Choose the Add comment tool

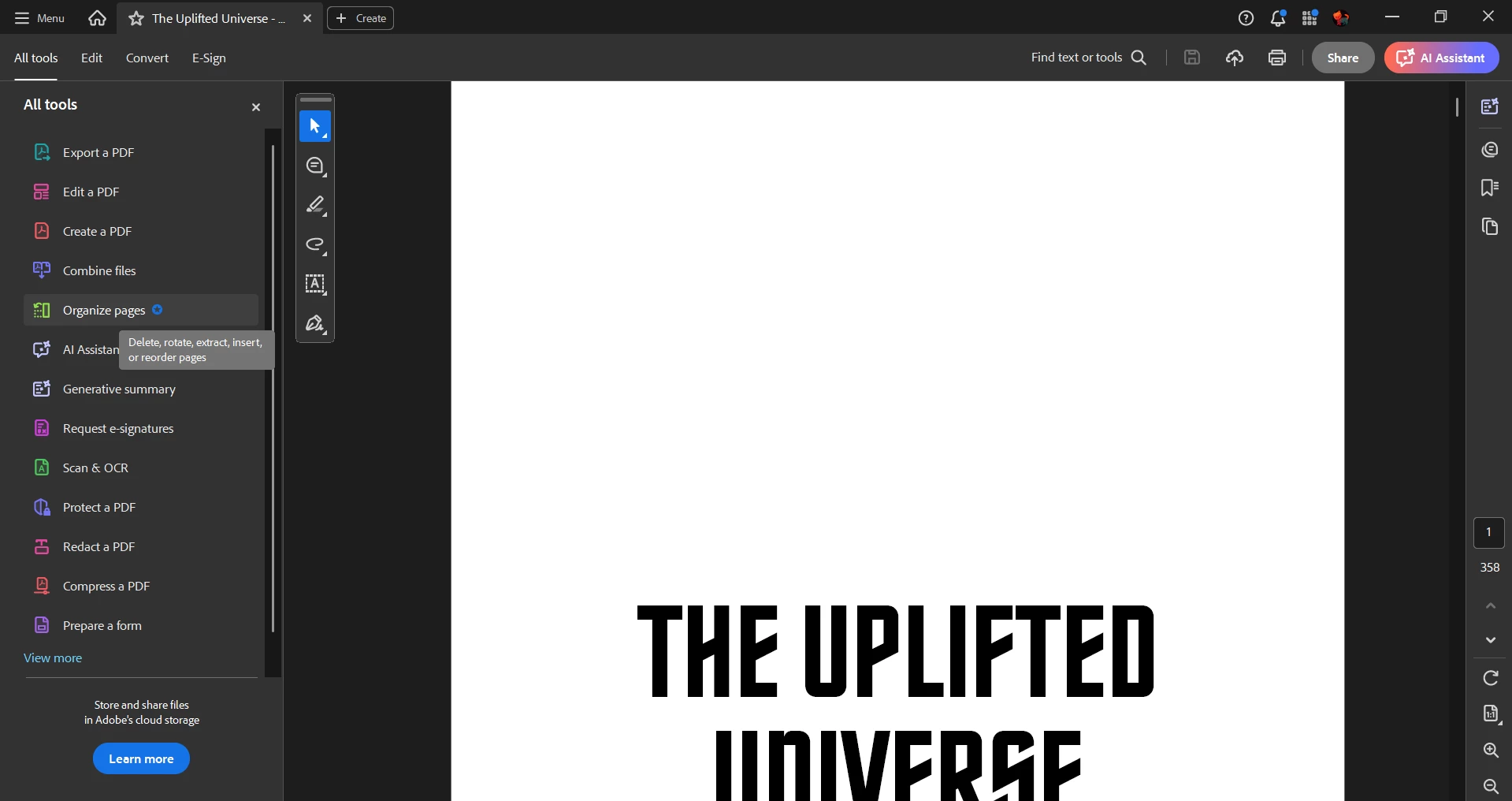click(x=315, y=166)
